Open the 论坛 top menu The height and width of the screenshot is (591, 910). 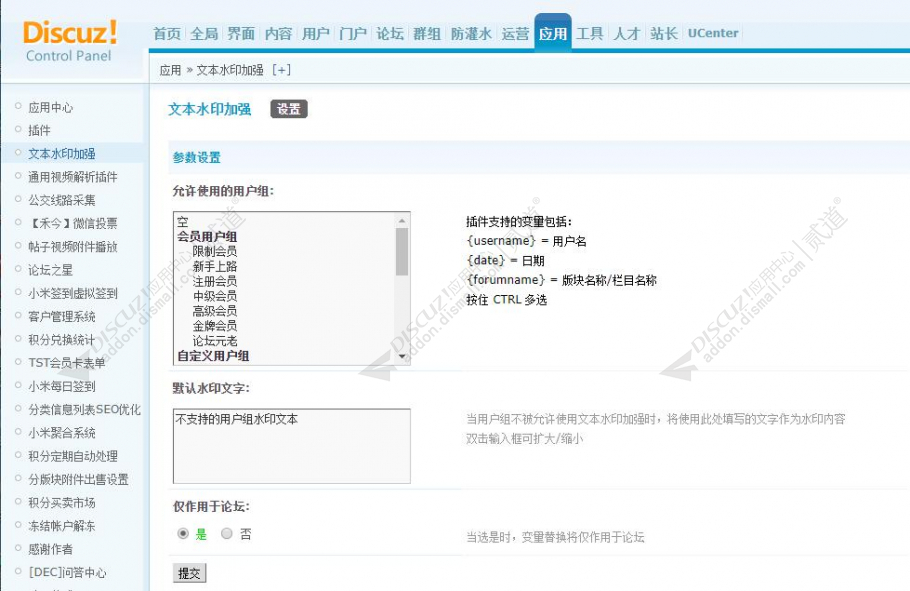coord(390,34)
